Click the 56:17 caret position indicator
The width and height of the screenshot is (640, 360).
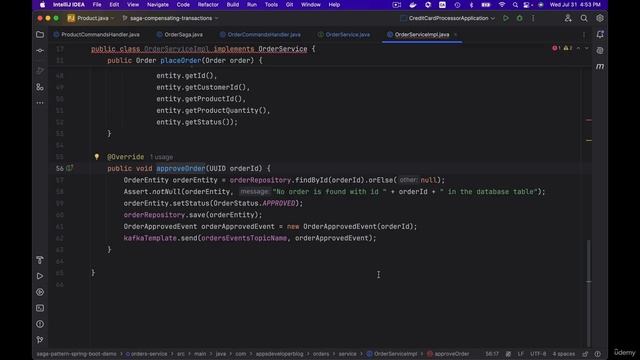(x=492, y=354)
